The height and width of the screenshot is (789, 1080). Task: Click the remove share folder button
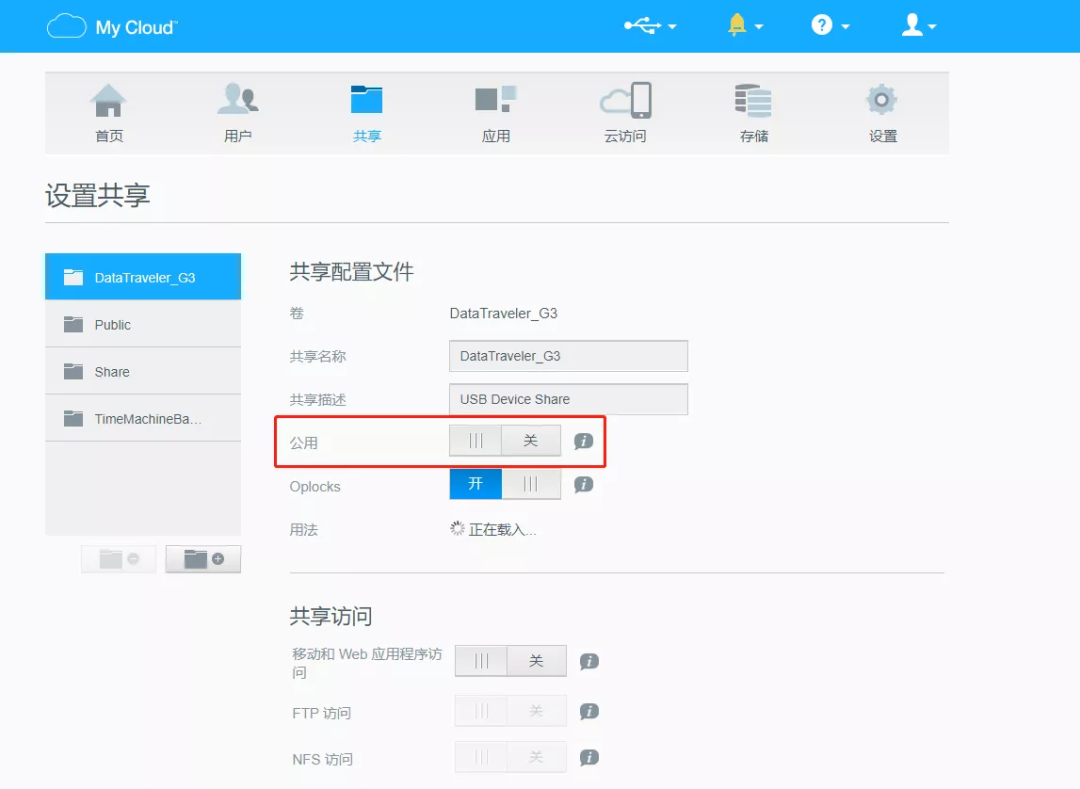(x=118, y=559)
